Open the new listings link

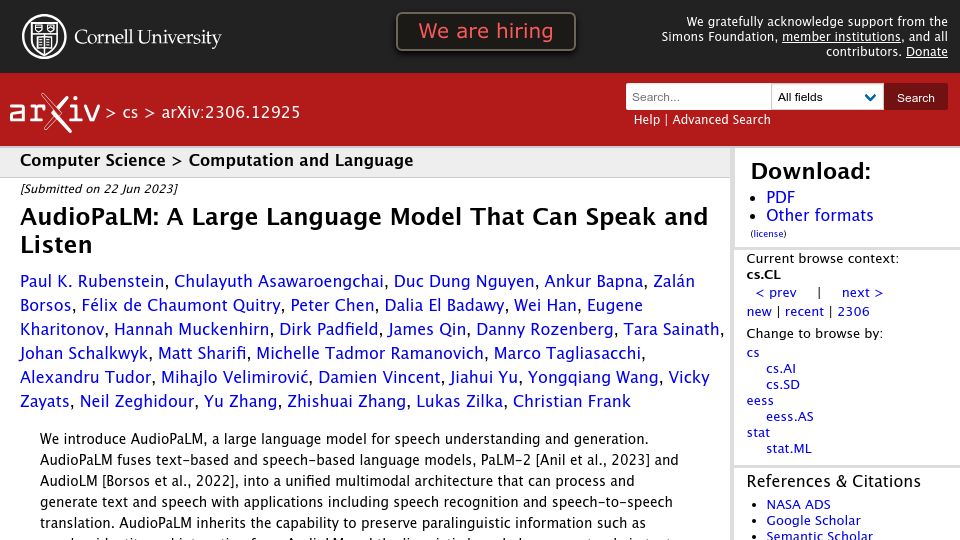click(x=759, y=312)
